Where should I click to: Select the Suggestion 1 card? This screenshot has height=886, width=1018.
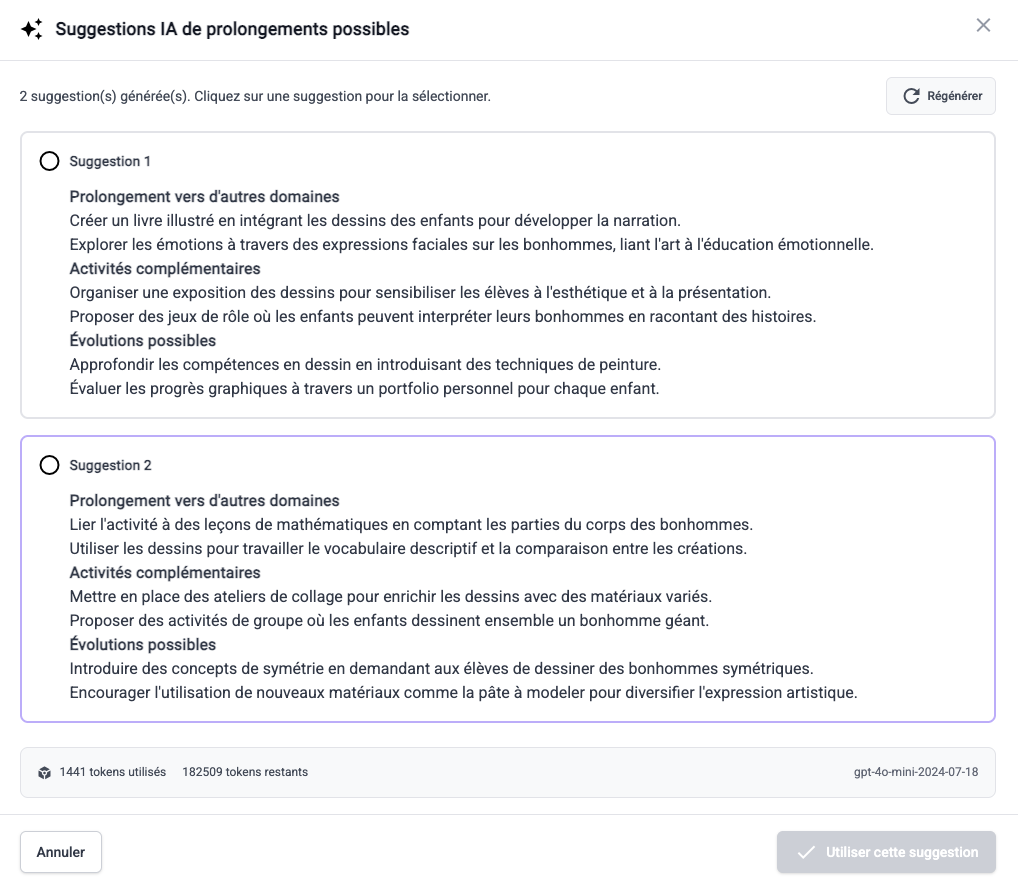point(507,274)
